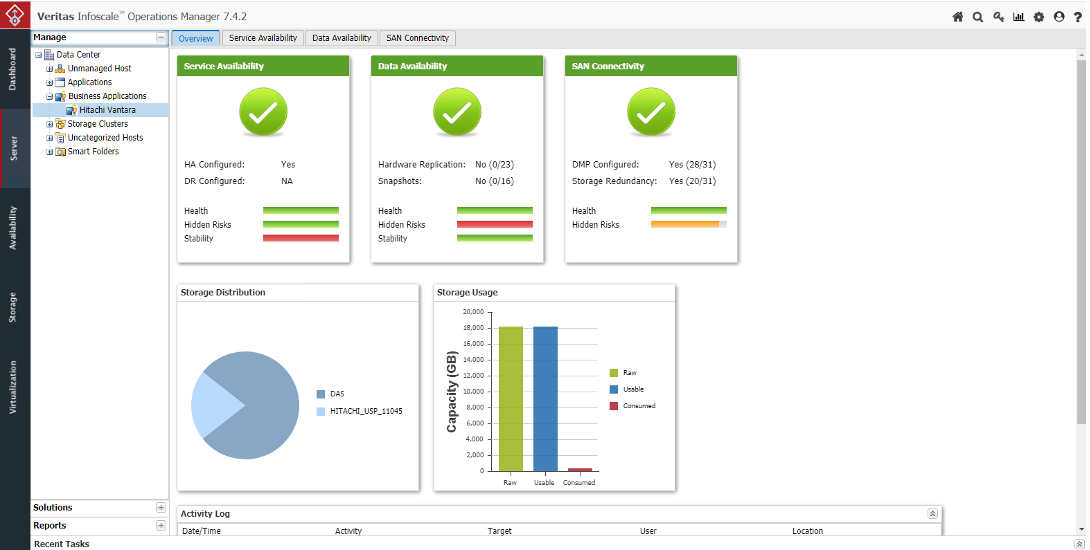Switch to the SAN Connectivity tab
This screenshot has height=550, width=1090.
418,38
